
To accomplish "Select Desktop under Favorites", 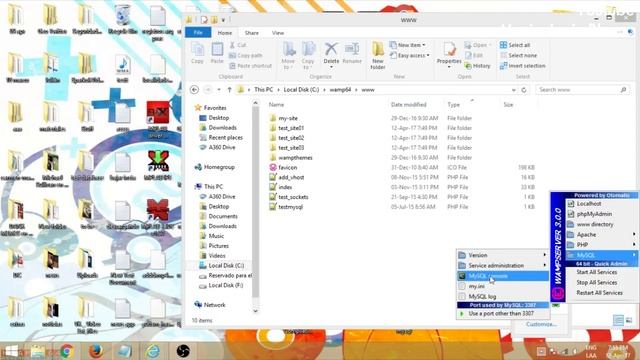I will [x=219, y=118].
